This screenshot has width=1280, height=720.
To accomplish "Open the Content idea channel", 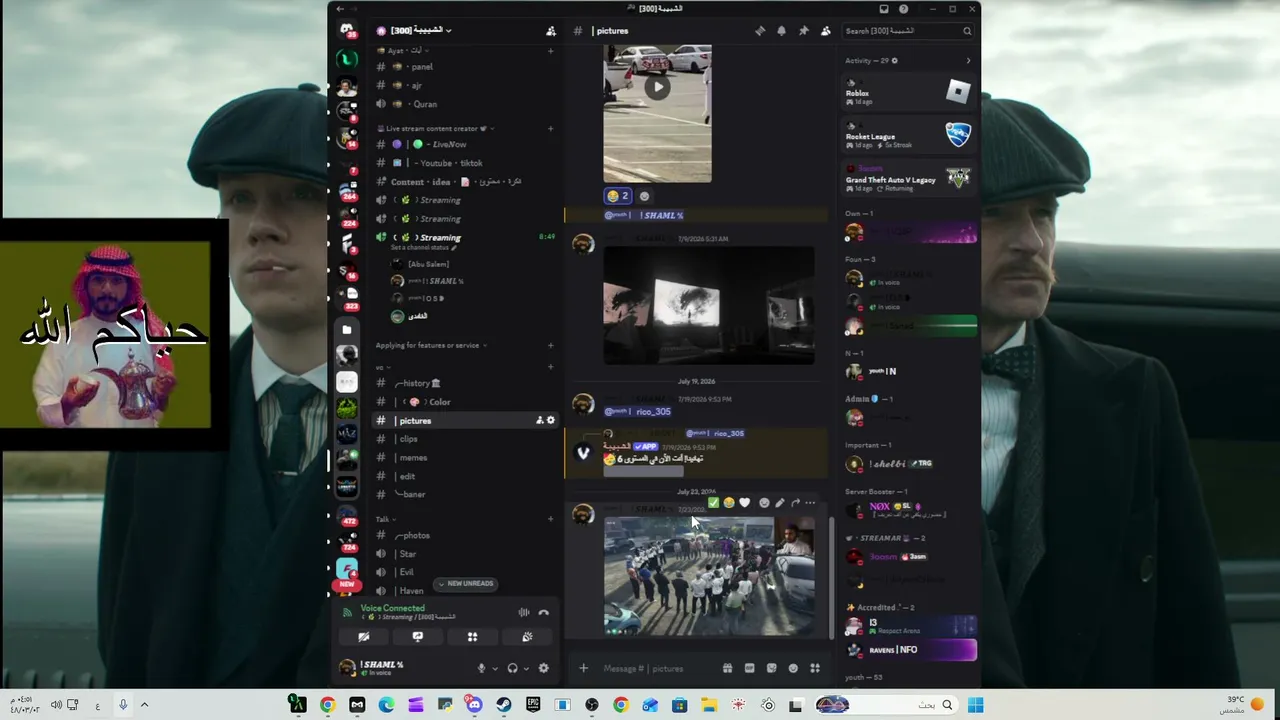I will [465, 182].
